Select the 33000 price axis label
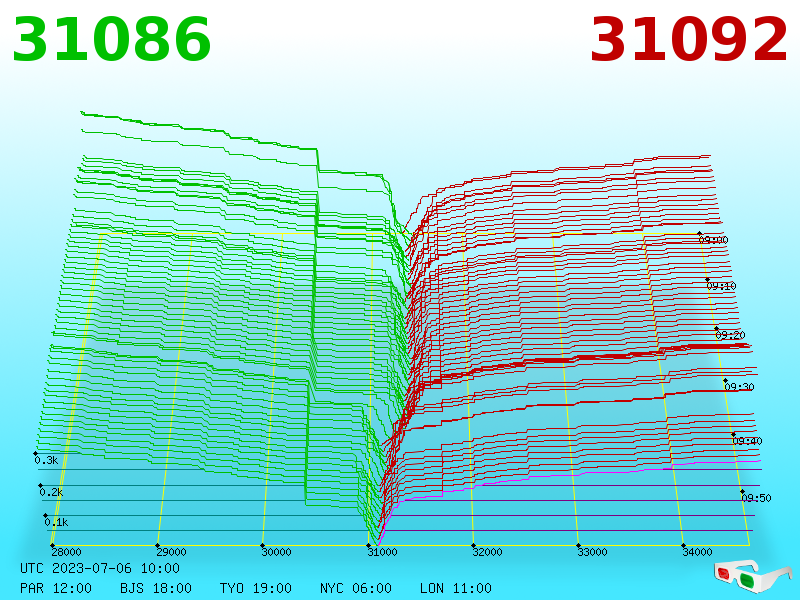800x600 pixels. (592, 552)
